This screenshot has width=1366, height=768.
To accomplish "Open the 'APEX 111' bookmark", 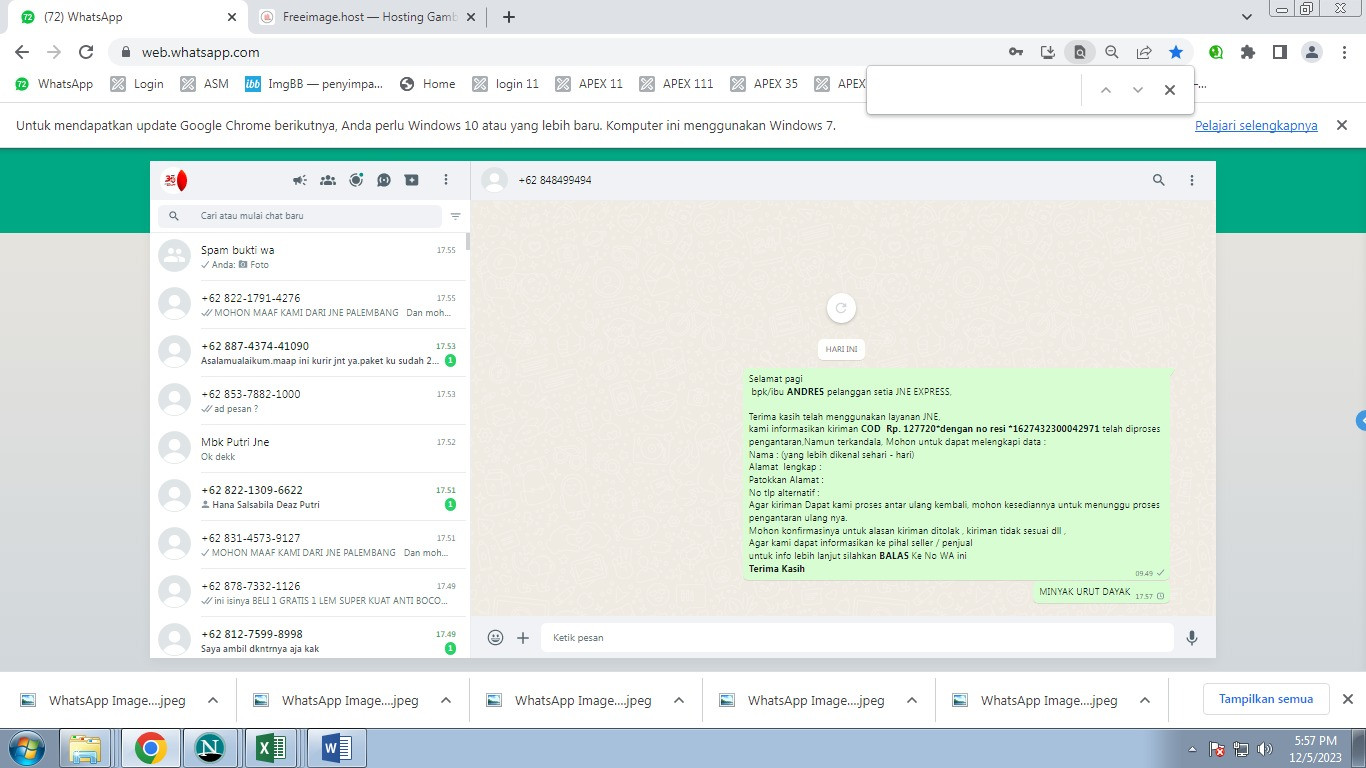I will 676,84.
